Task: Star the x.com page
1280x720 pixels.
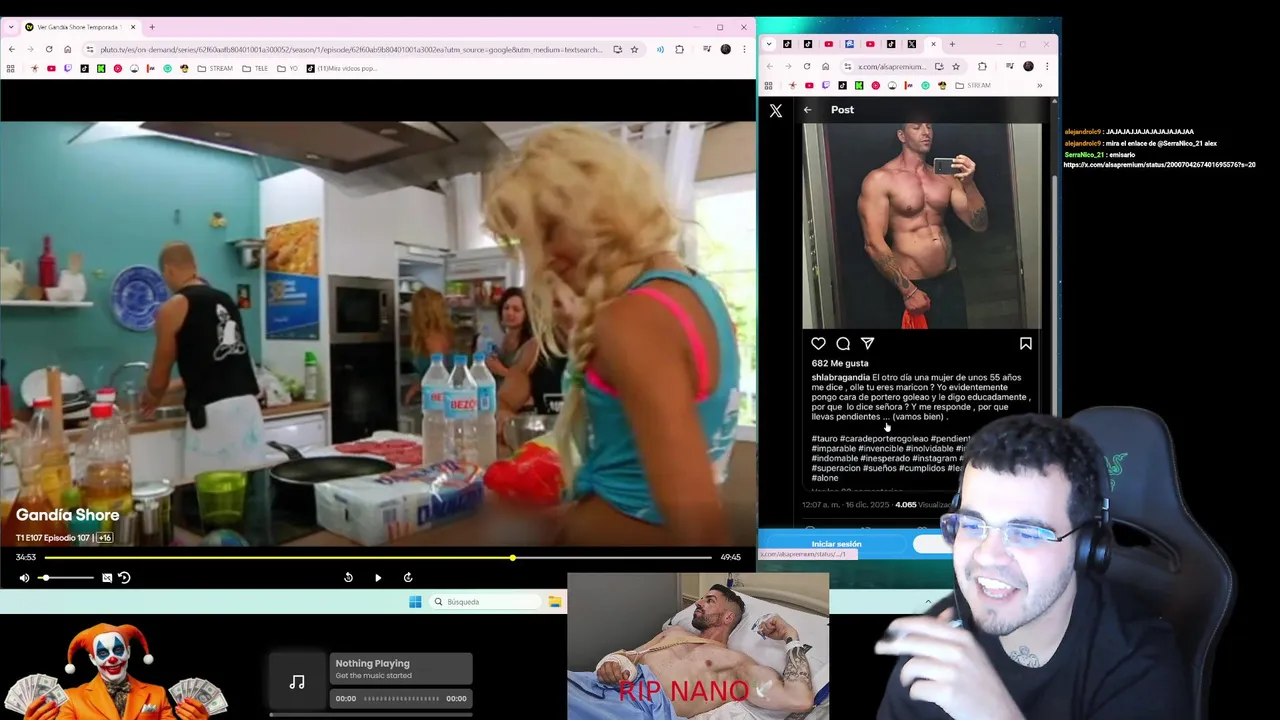Action: 956,66
